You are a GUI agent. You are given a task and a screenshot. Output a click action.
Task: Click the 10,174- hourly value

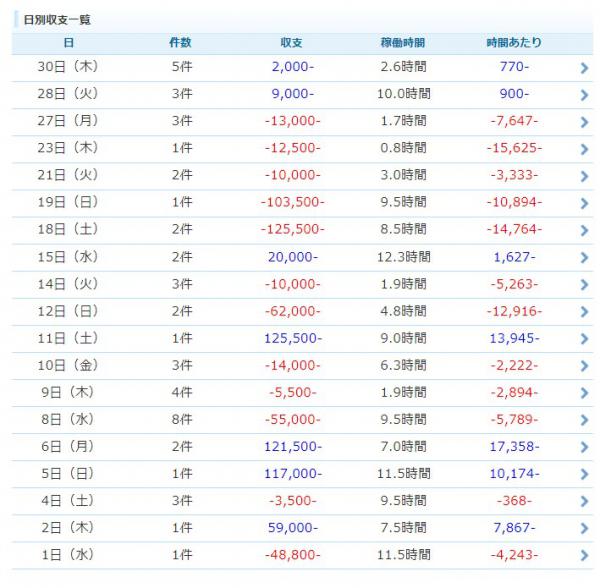coord(515,474)
